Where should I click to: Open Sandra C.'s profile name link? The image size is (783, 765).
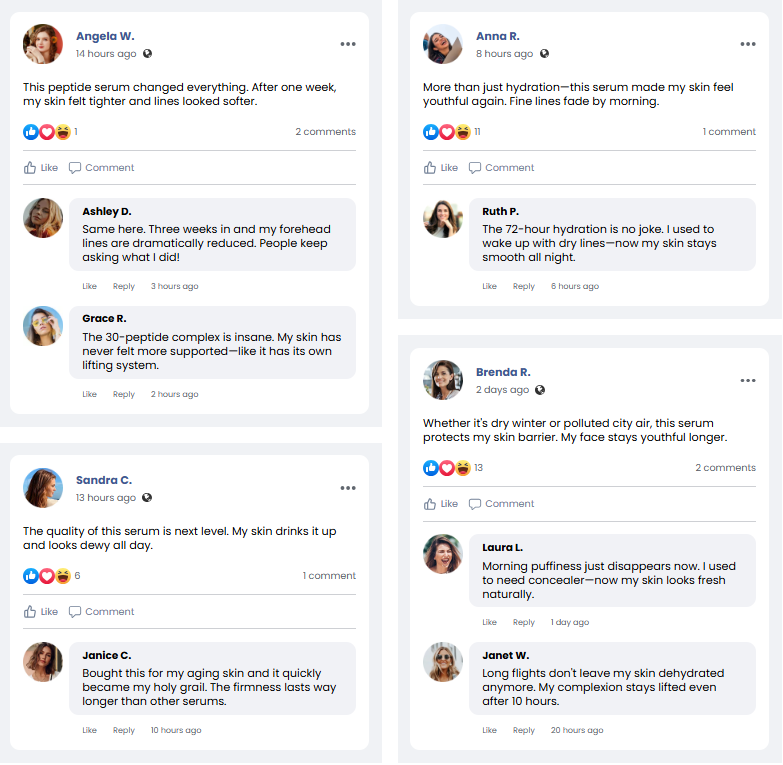104,480
